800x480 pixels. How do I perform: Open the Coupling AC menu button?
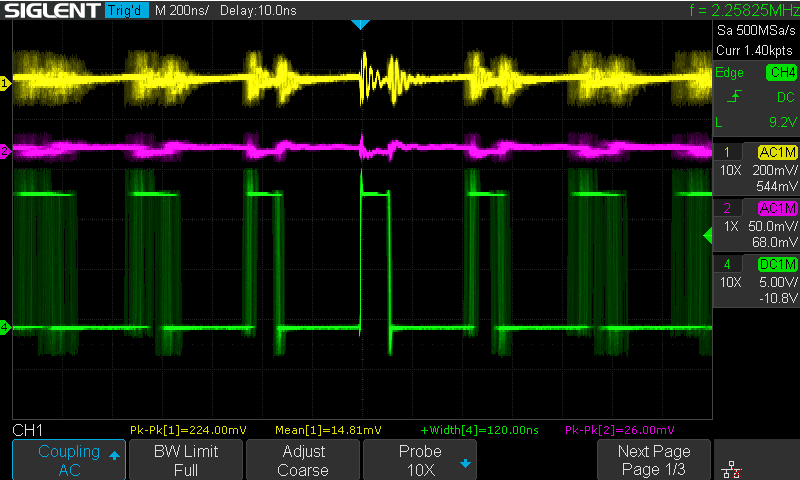(69, 460)
